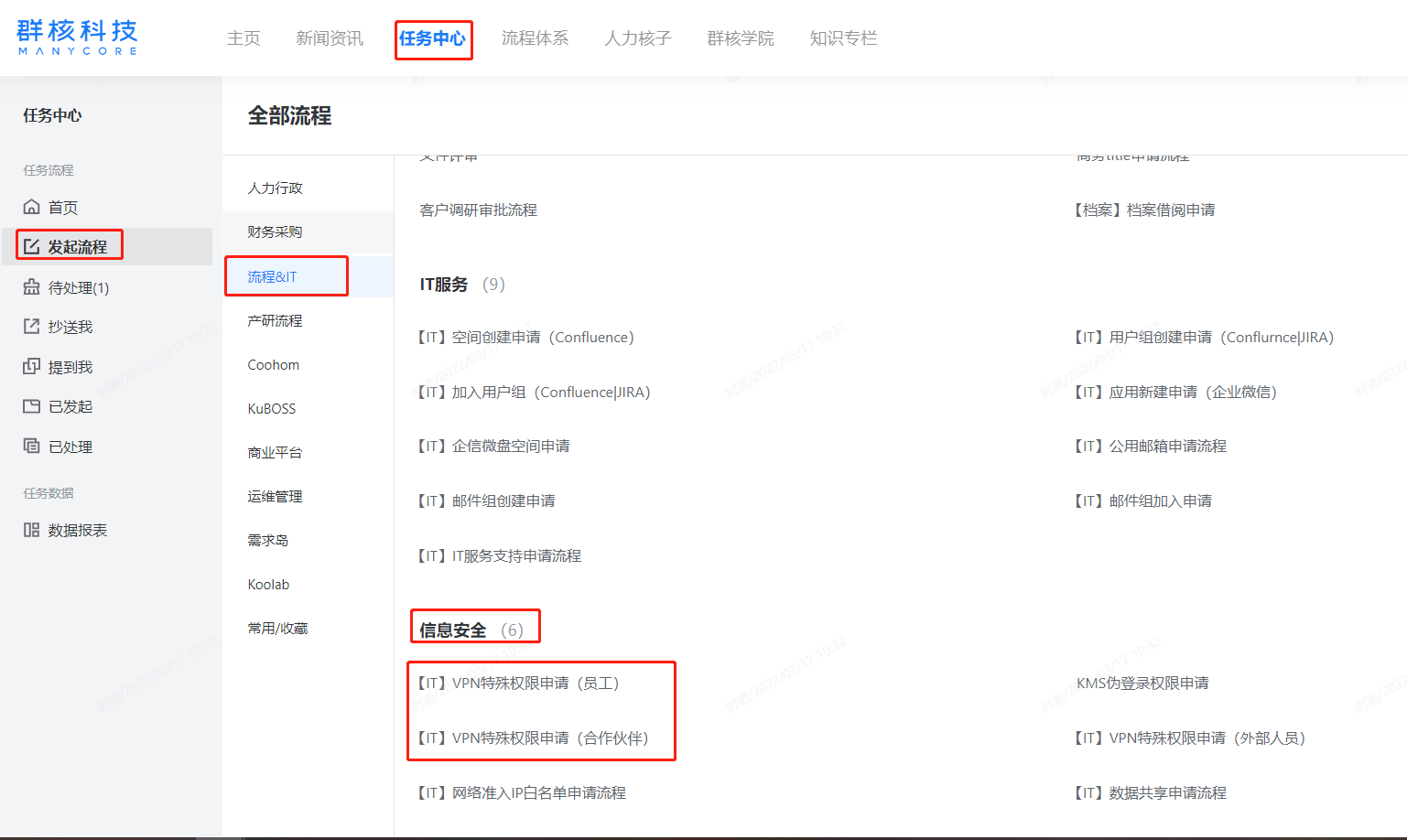
Task: Open the 群核学院 navigation tab
Action: 741,38
